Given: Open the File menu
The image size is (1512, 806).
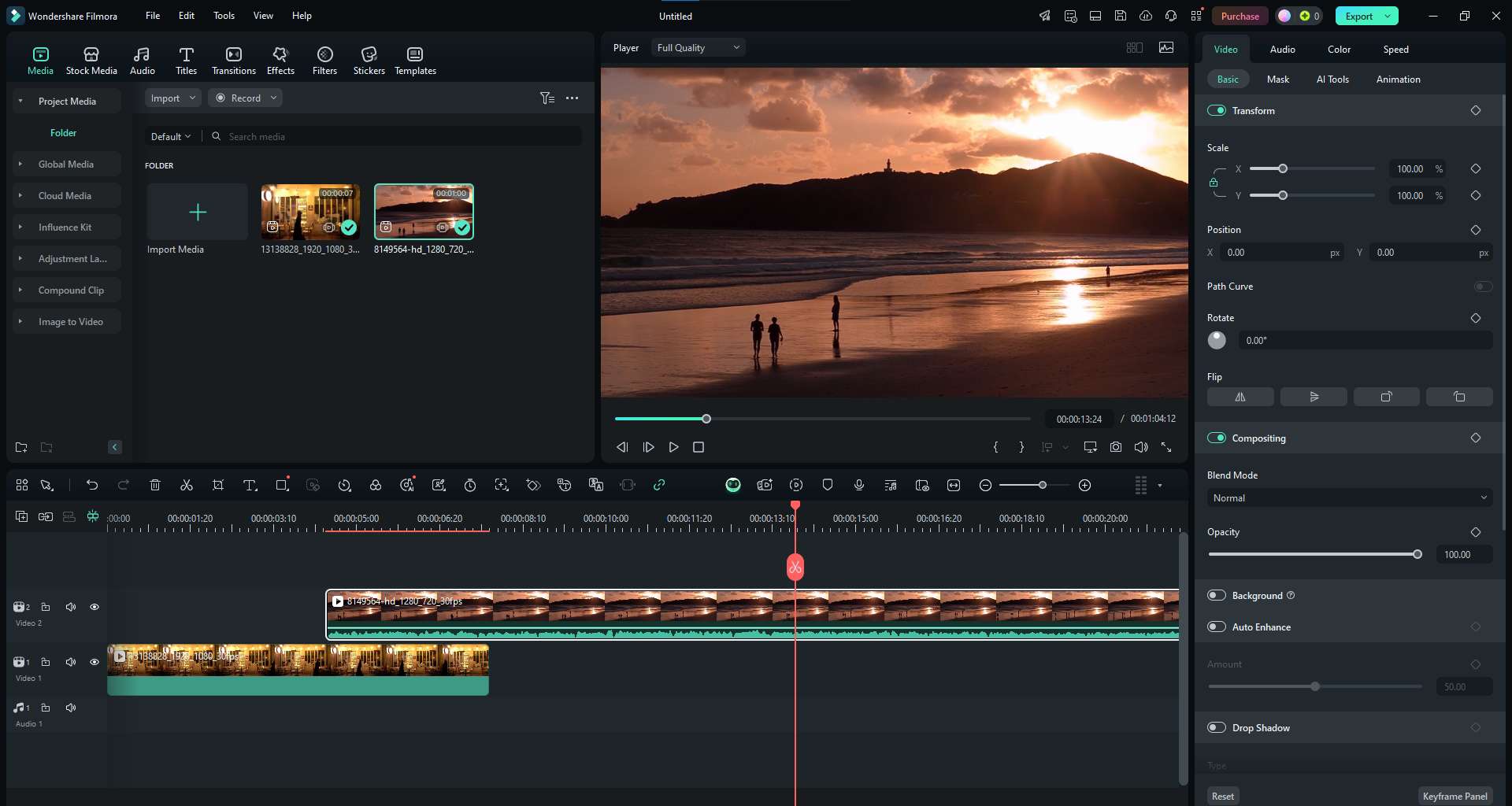Looking at the screenshot, I should (x=153, y=15).
